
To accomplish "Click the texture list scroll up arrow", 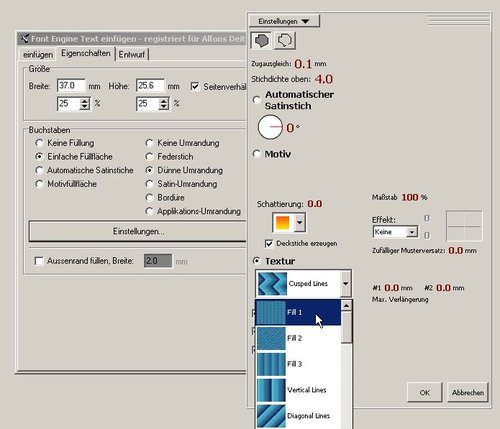I will [x=346, y=305].
